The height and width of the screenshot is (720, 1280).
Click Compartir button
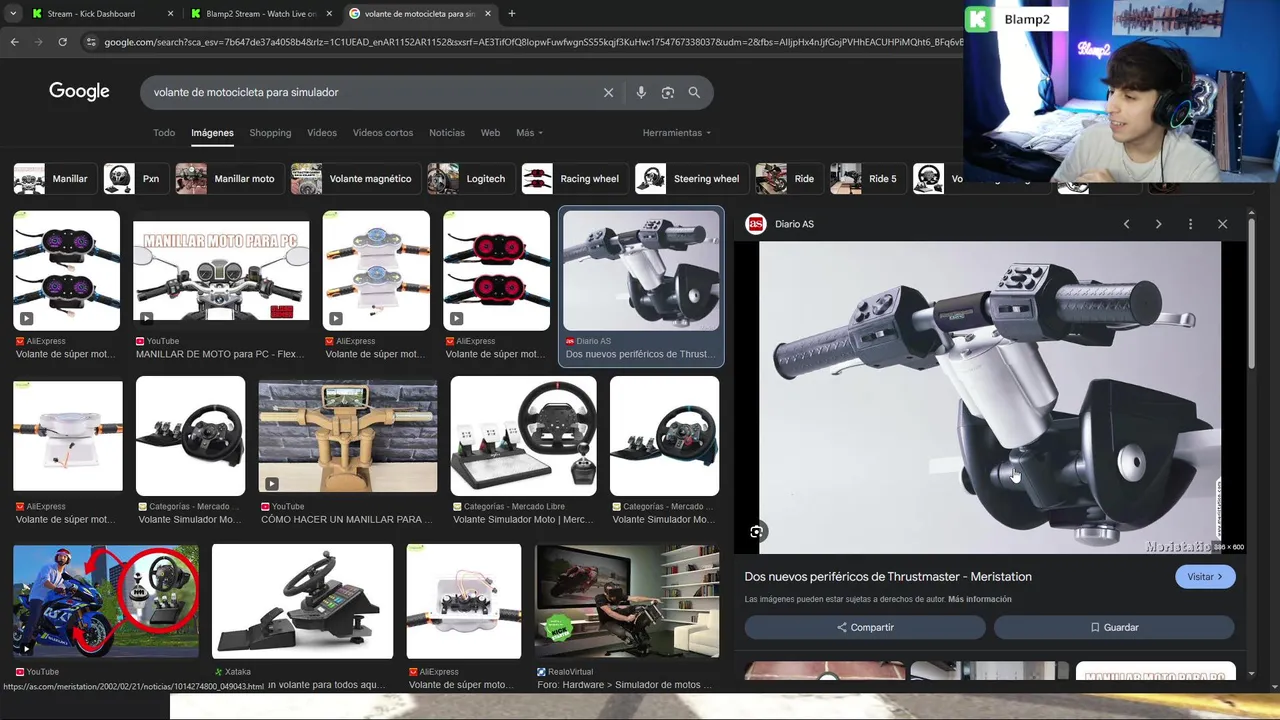865,627
